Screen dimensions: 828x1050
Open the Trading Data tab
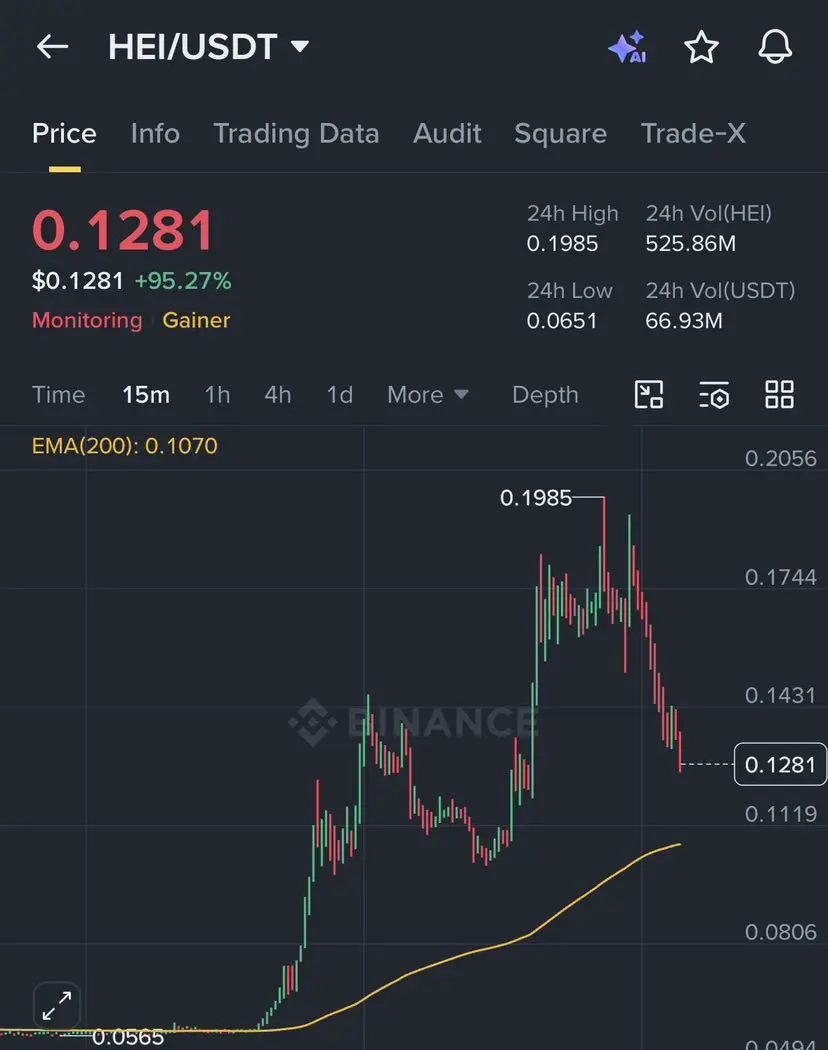point(296,133)
